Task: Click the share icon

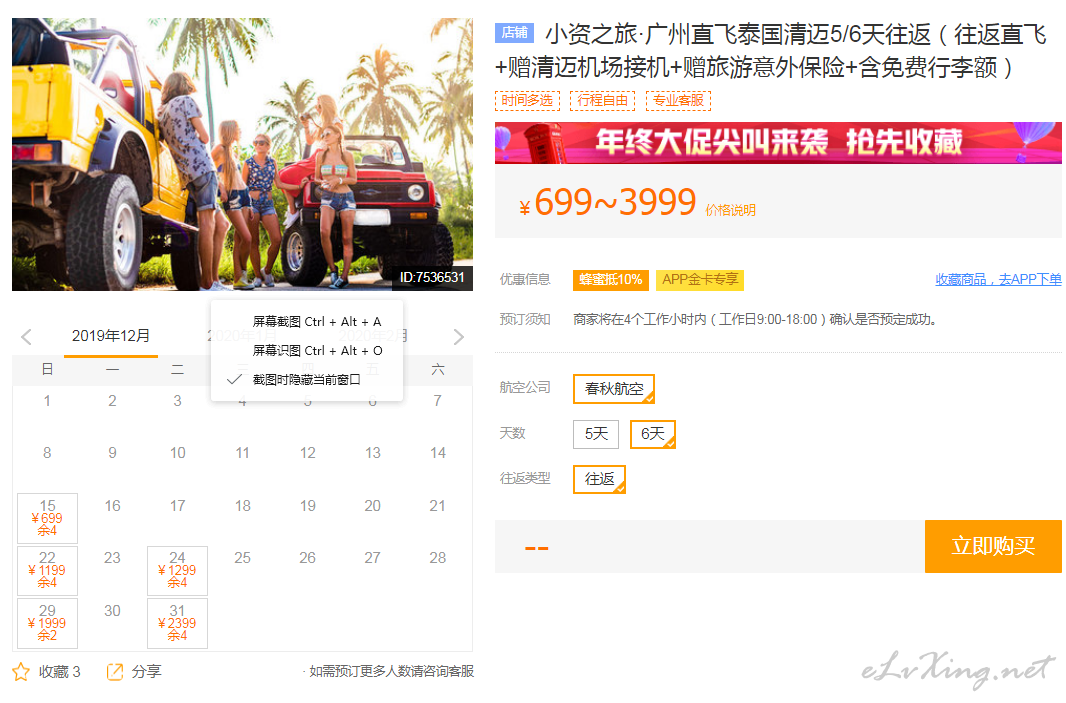Action: coord(115,672)
